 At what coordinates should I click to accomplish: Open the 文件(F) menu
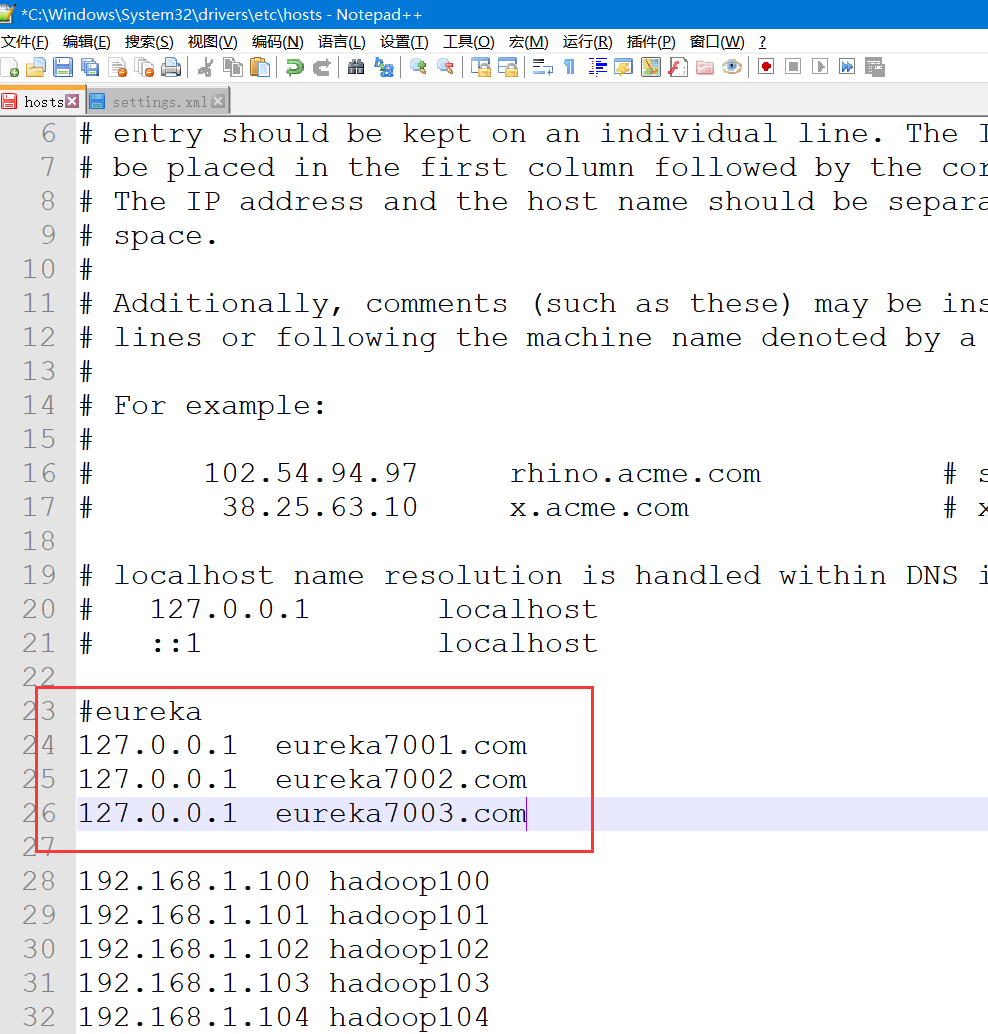(25, 42)
